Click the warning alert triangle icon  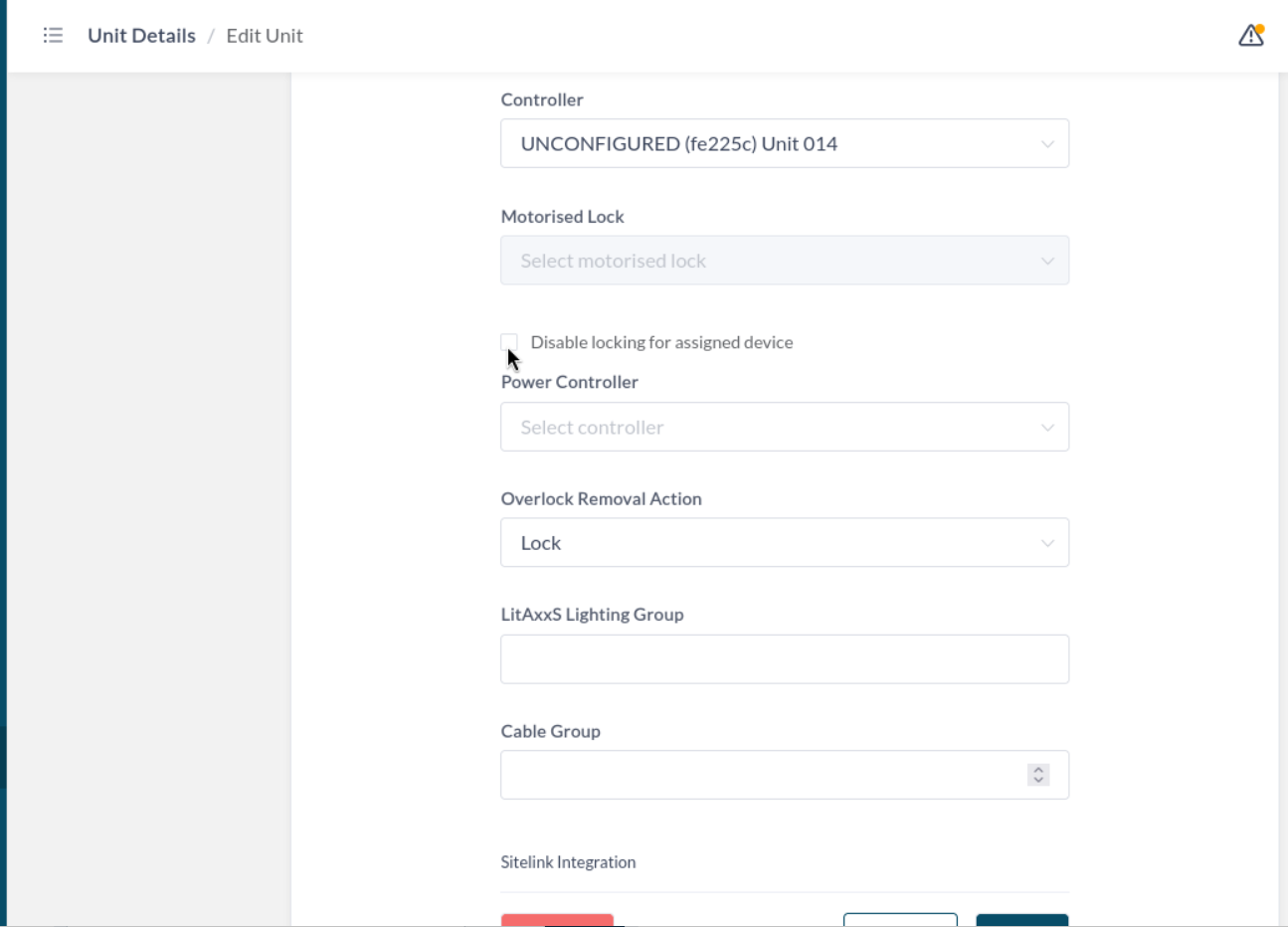point(1250,36)
